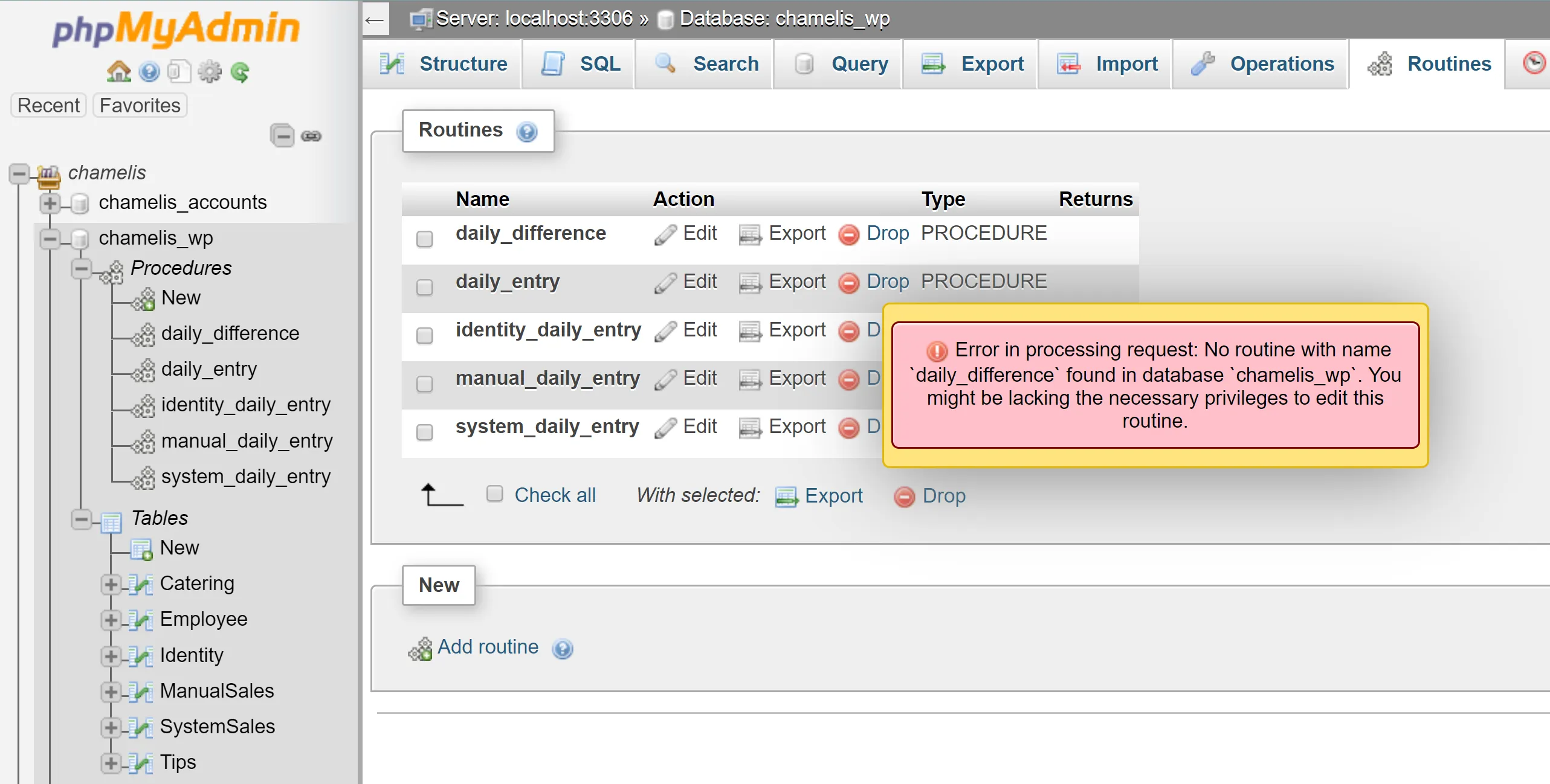The height and width of the screenshot is (784, 1550).
Task: Click the link with main panel icon
Action: click(x=311, y=135)
